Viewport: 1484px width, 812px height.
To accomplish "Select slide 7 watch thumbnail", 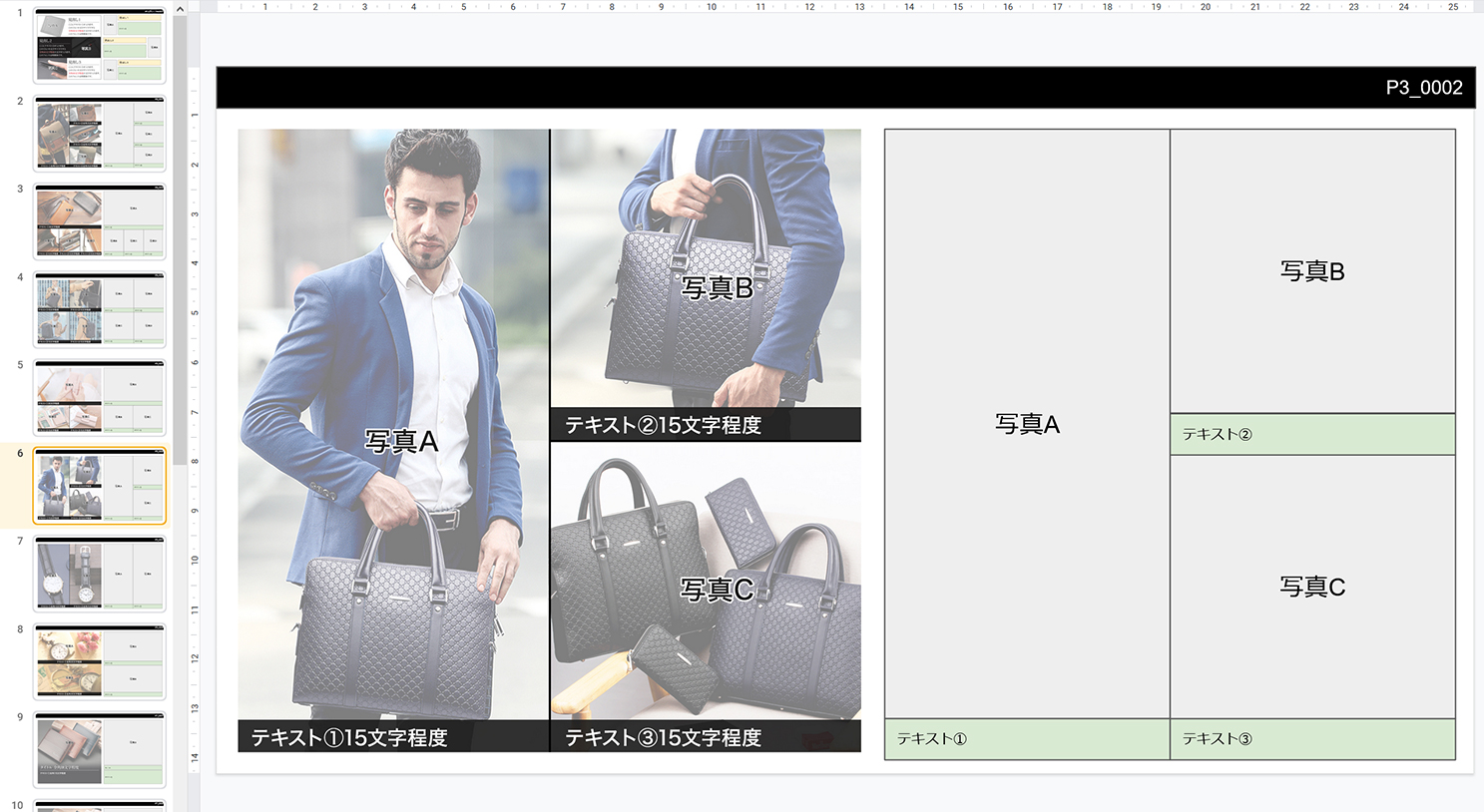I will (x=100, y=574).
